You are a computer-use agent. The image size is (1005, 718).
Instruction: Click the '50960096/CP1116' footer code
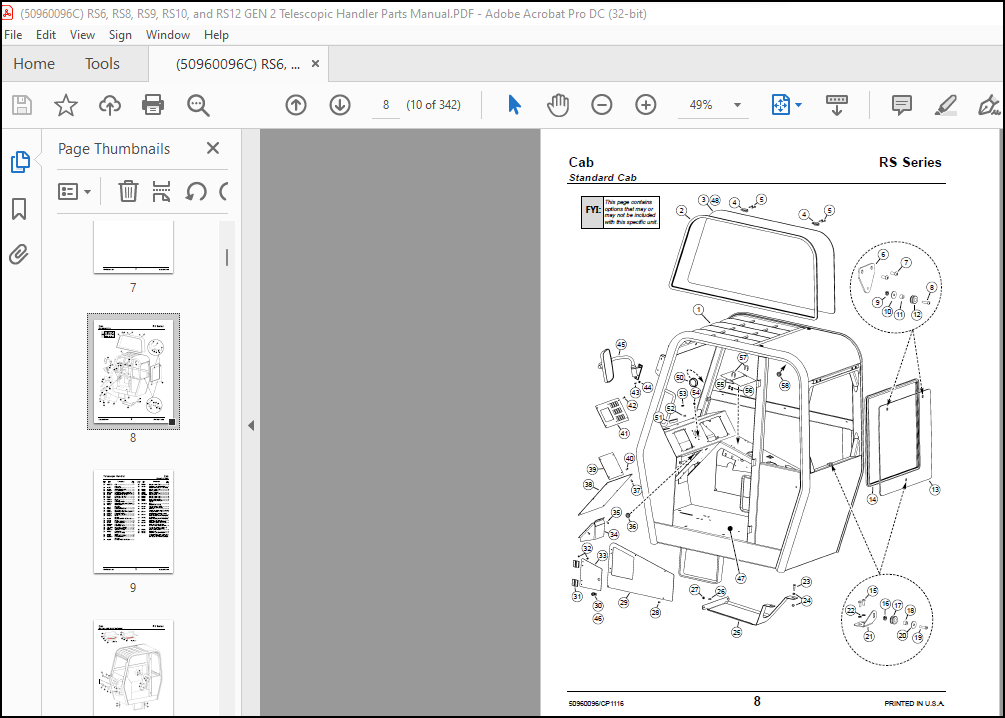click(596, 703)
